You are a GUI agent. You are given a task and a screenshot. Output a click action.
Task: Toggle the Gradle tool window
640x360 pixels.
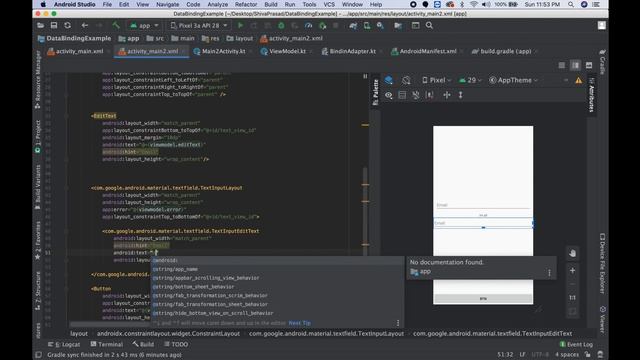[602, 62]
